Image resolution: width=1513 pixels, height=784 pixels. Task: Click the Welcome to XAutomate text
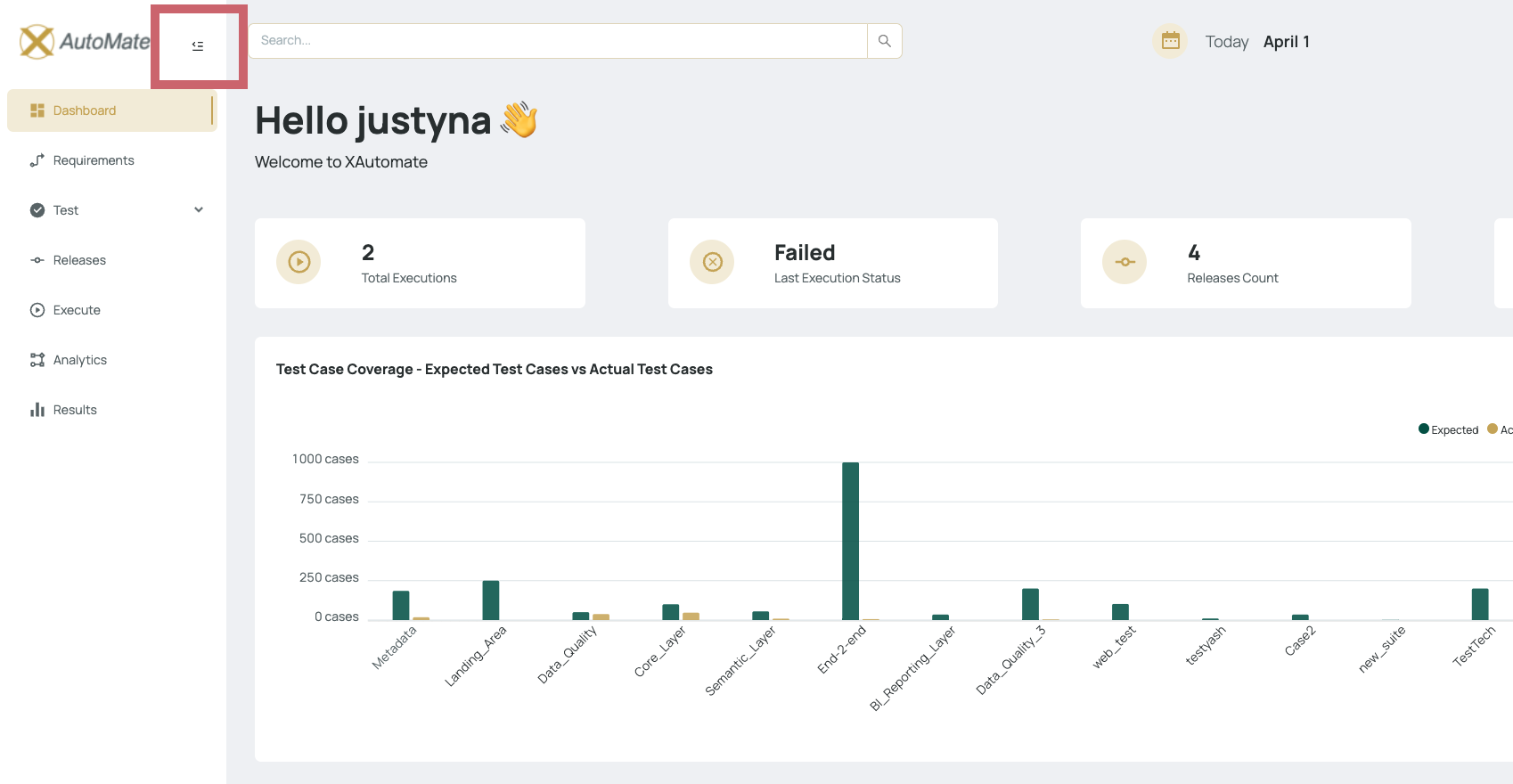341,162
